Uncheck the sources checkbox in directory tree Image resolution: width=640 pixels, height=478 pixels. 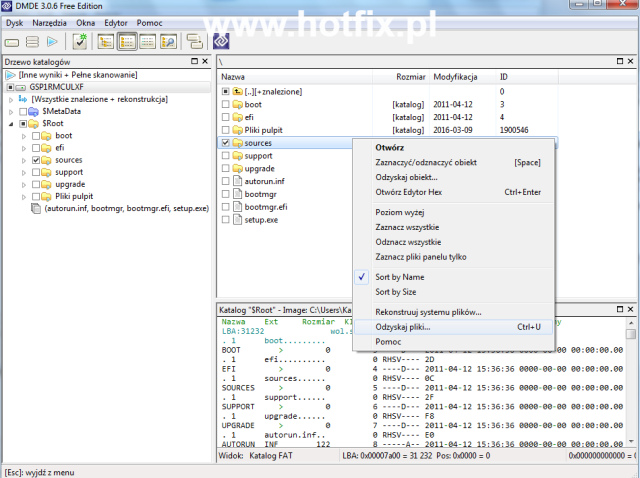(36, 160)
